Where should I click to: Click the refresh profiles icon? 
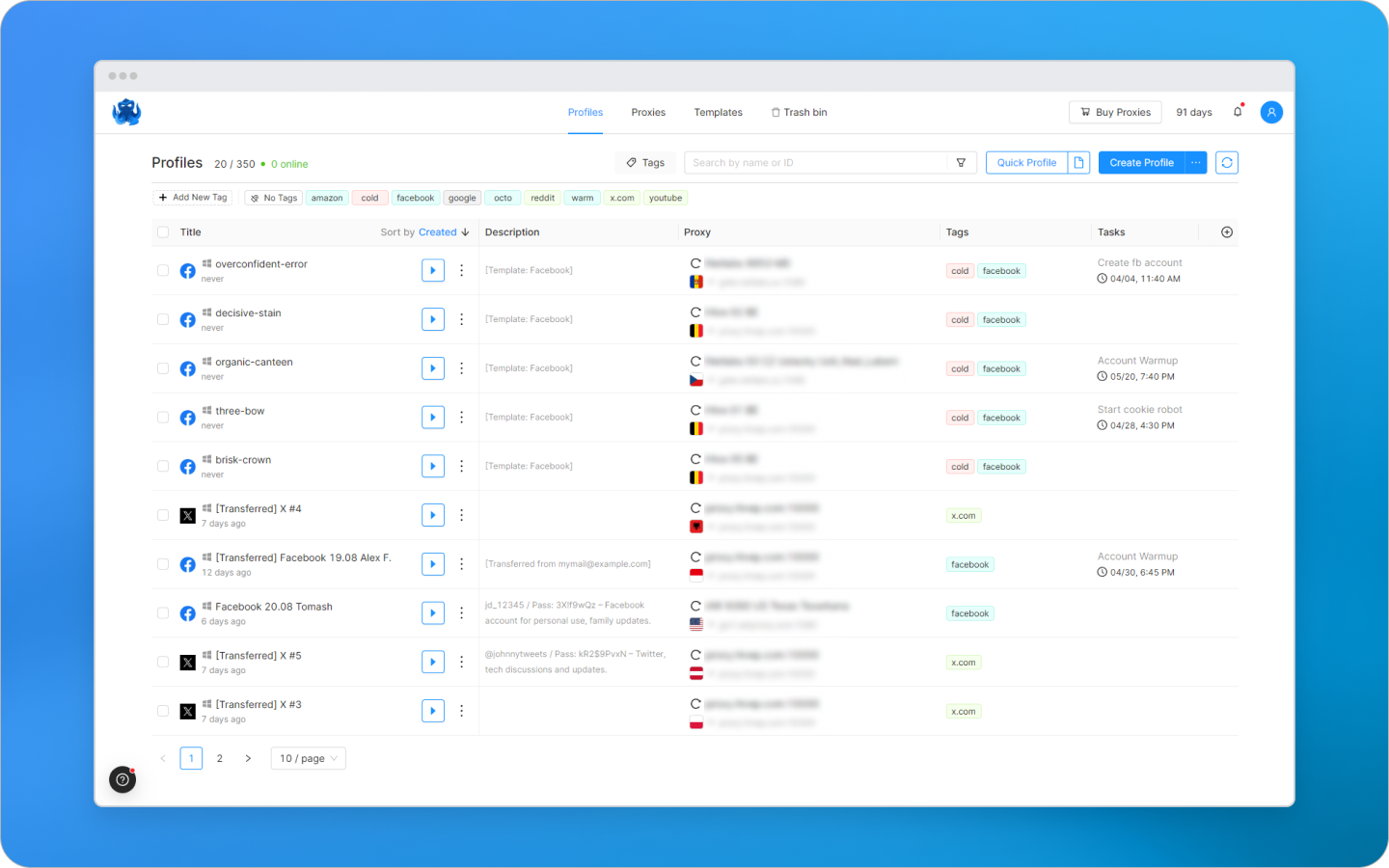(1226, 163)
